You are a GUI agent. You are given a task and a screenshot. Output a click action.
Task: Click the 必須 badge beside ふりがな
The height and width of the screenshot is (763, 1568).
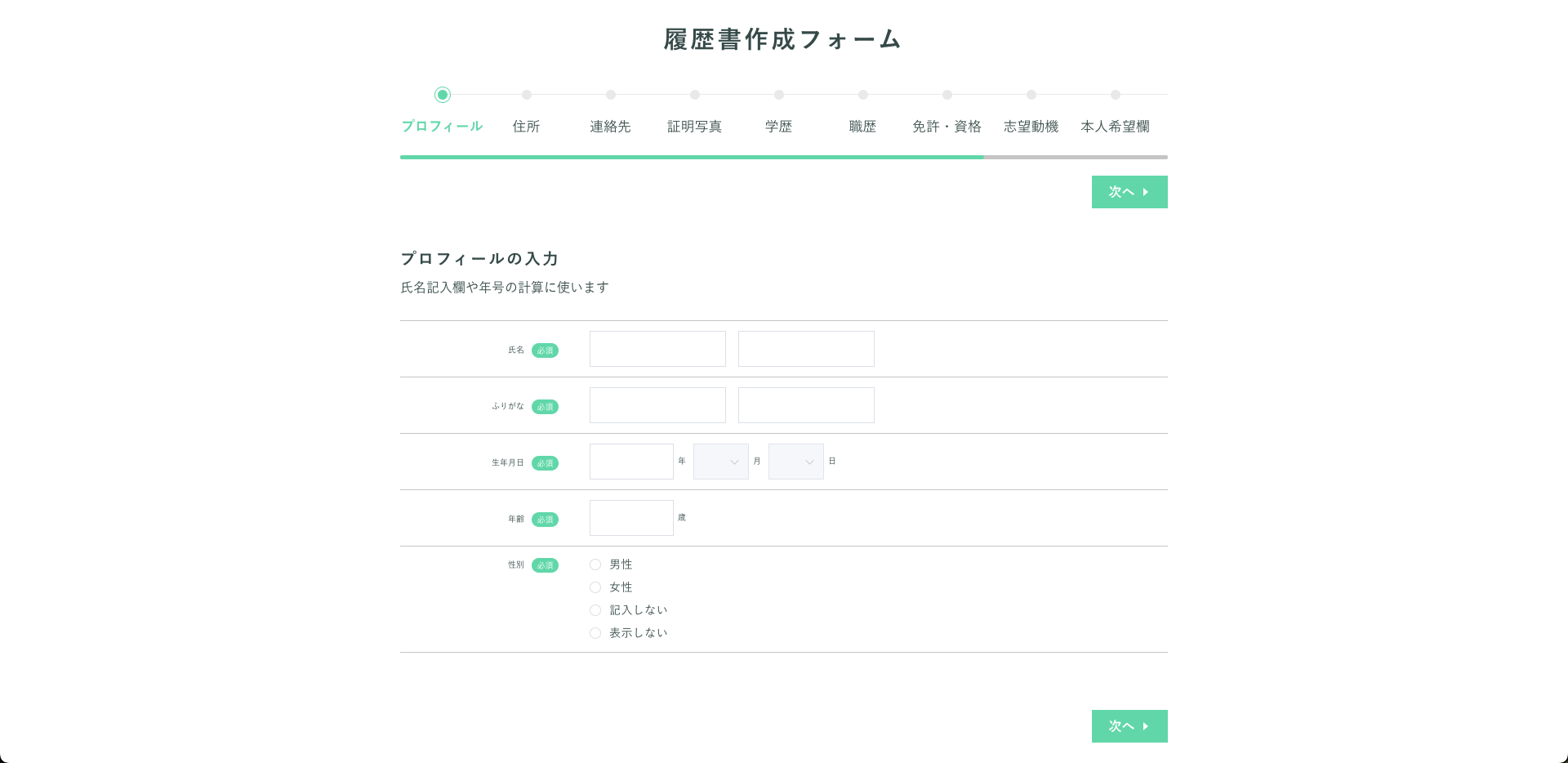[545, 407]
